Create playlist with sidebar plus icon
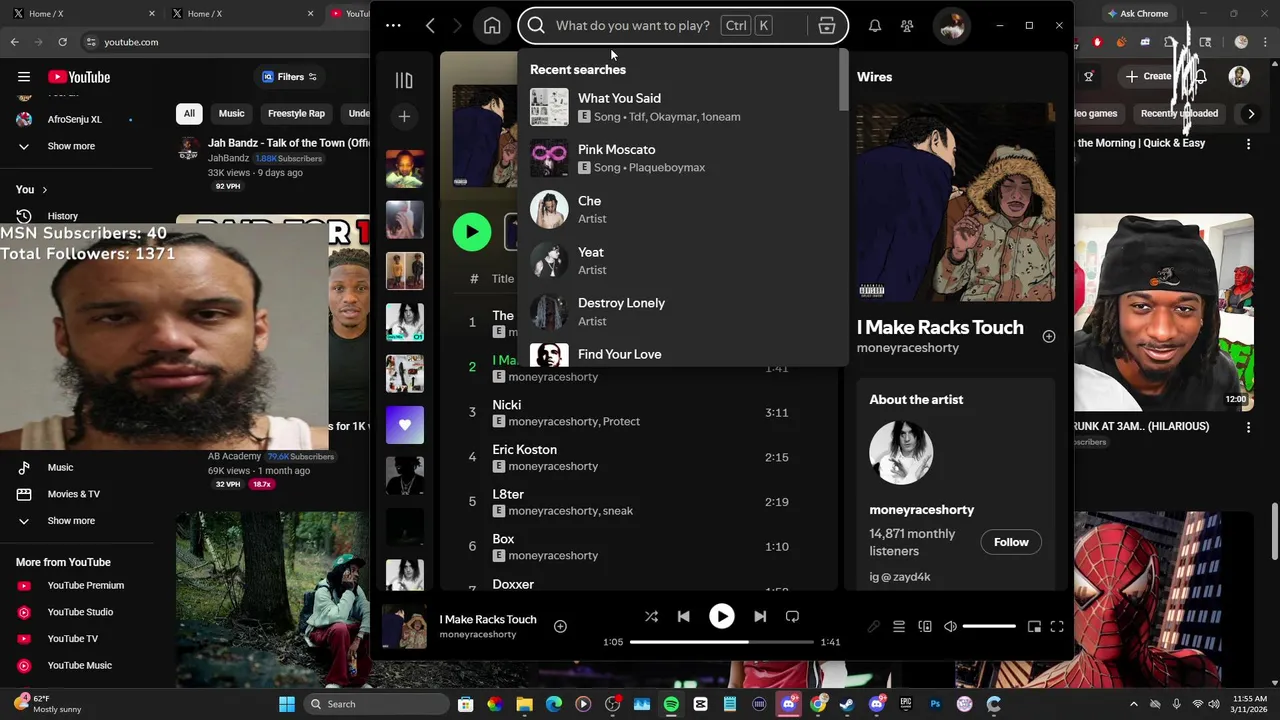The width and height of the screenshot is (1280, 720). click(404, 117)
